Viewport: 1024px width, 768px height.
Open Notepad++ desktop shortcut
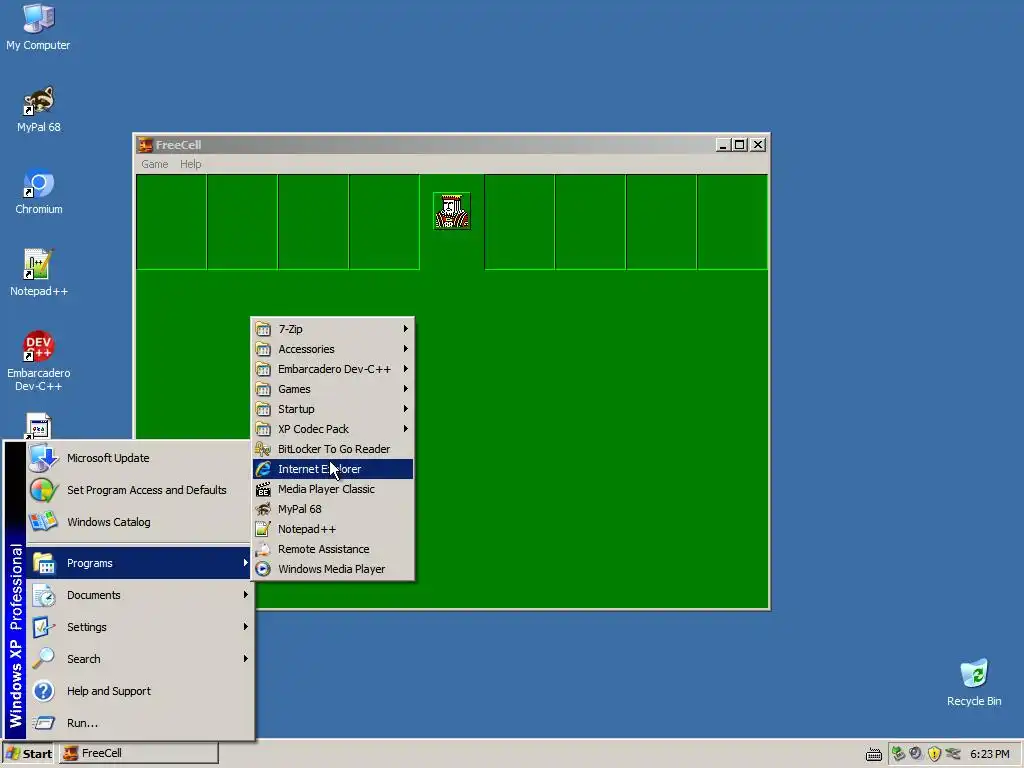pos(38,274)
